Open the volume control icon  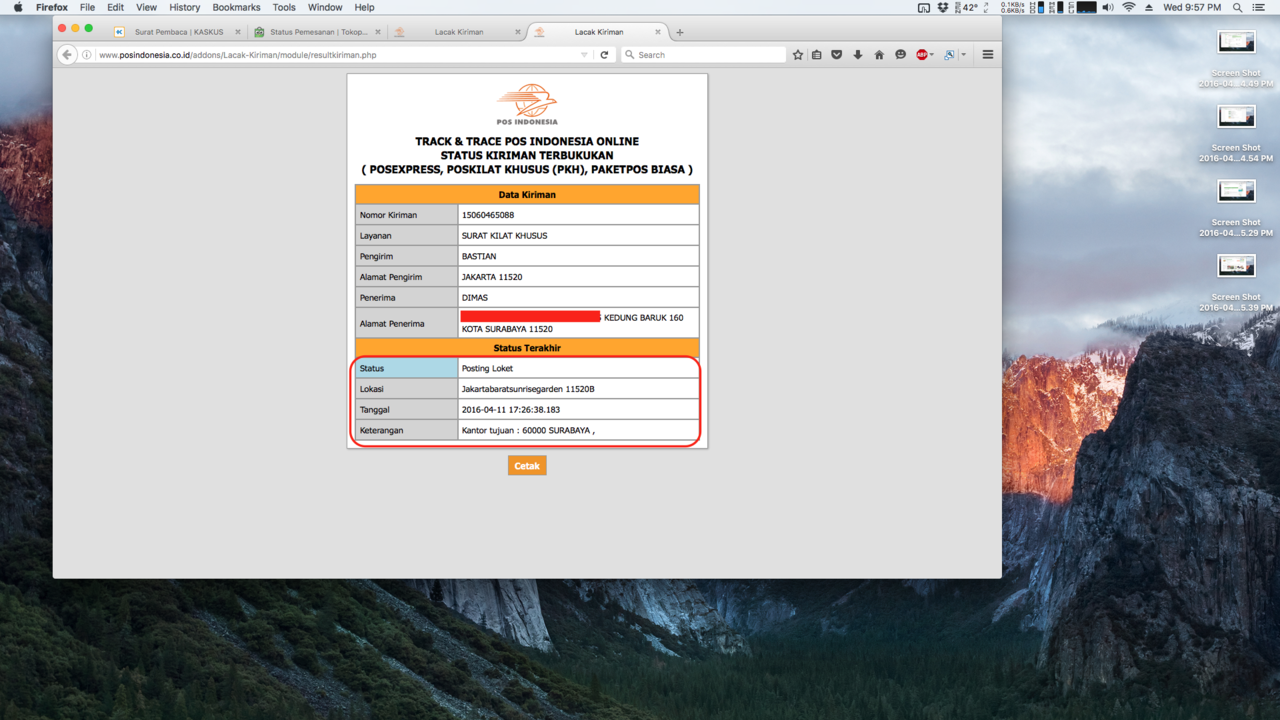pyautogui.click(x=1108, y=7)
